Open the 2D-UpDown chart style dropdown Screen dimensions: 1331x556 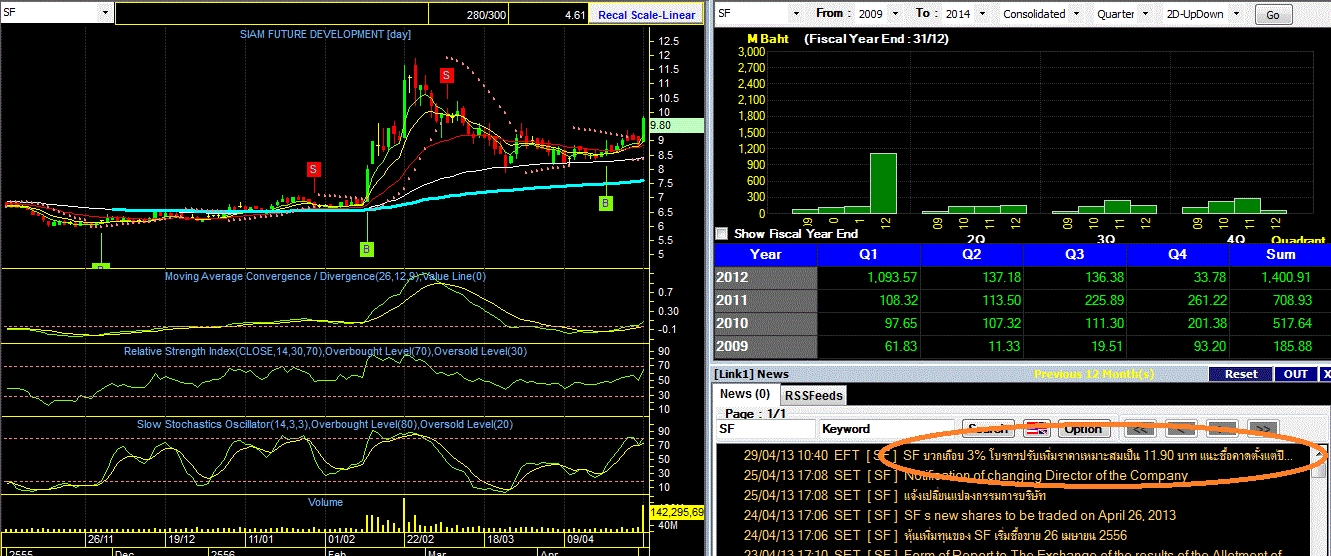[1237, 14]
